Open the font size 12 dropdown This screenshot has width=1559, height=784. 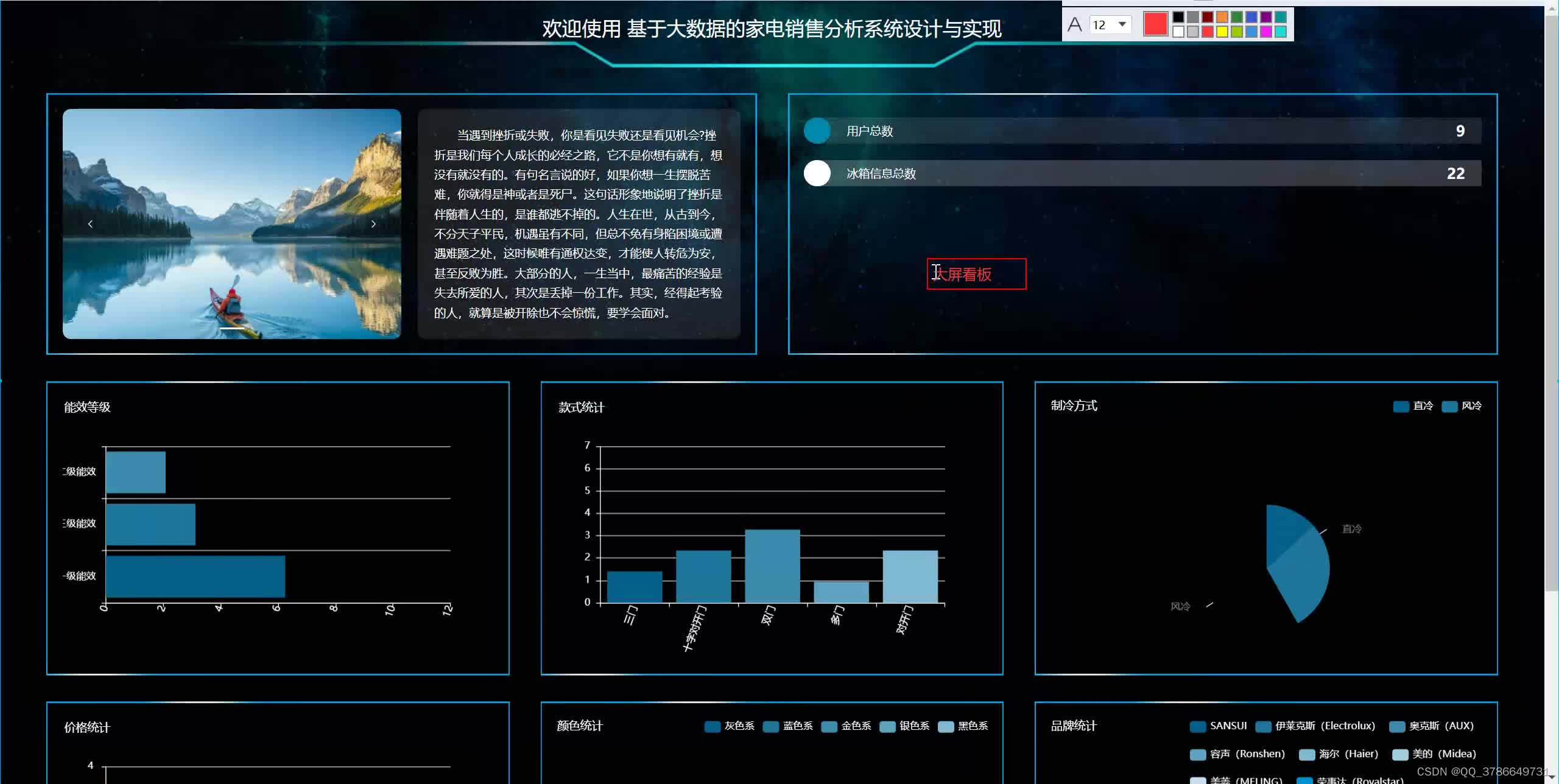pyautogui.click(x=1111, y=24)
